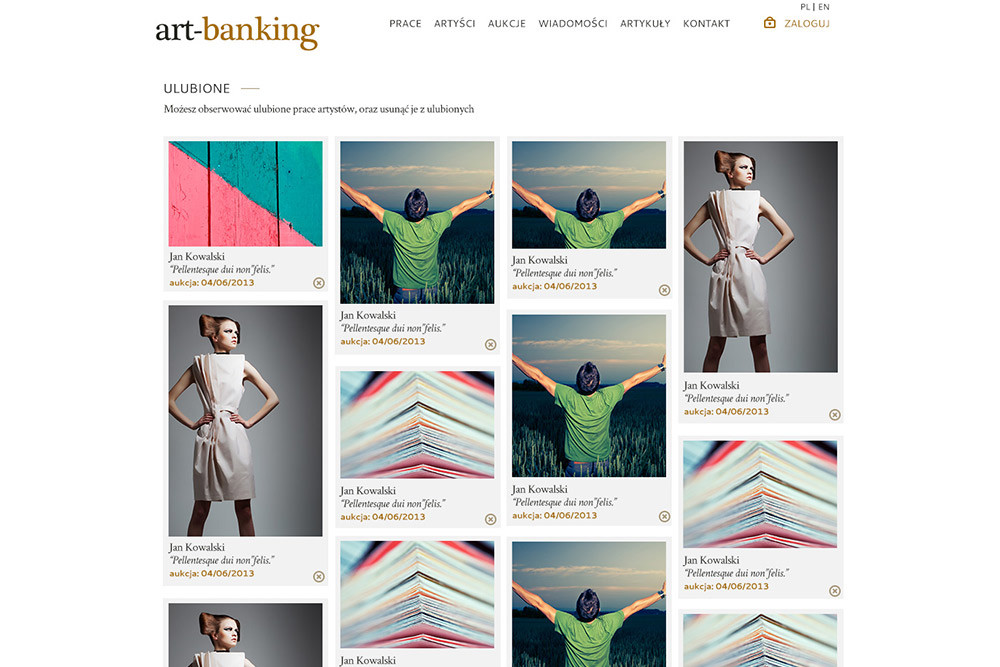Click the remove icon on the large green-shirt card in the third column
Image resolution: width=1000 pixels, height=667 pixels.
(x=665, y=517)
